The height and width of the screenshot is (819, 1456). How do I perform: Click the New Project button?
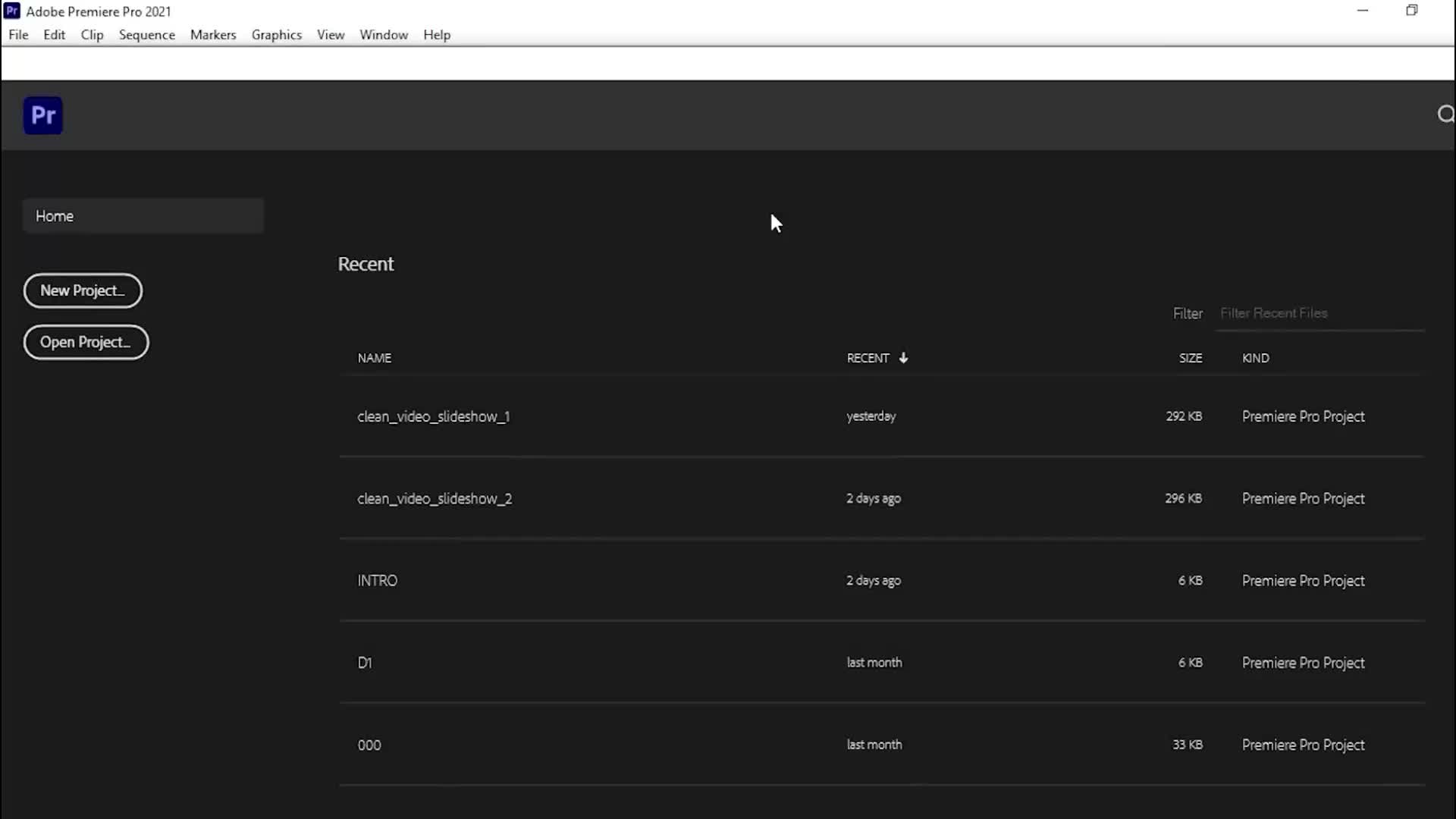83,290
